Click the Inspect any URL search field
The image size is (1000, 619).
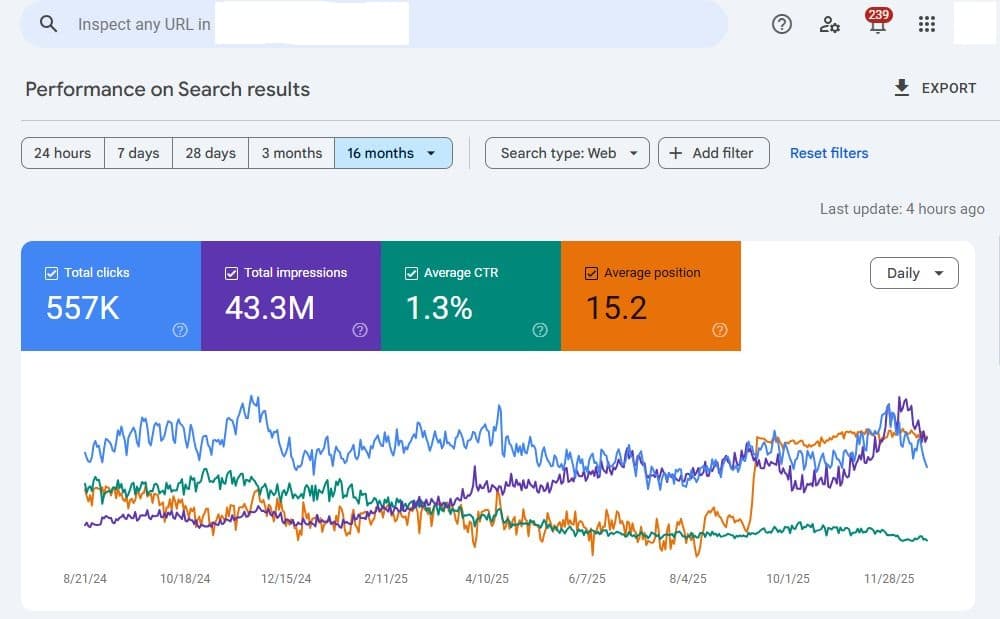pyautogui.click(x=374, y=24)
